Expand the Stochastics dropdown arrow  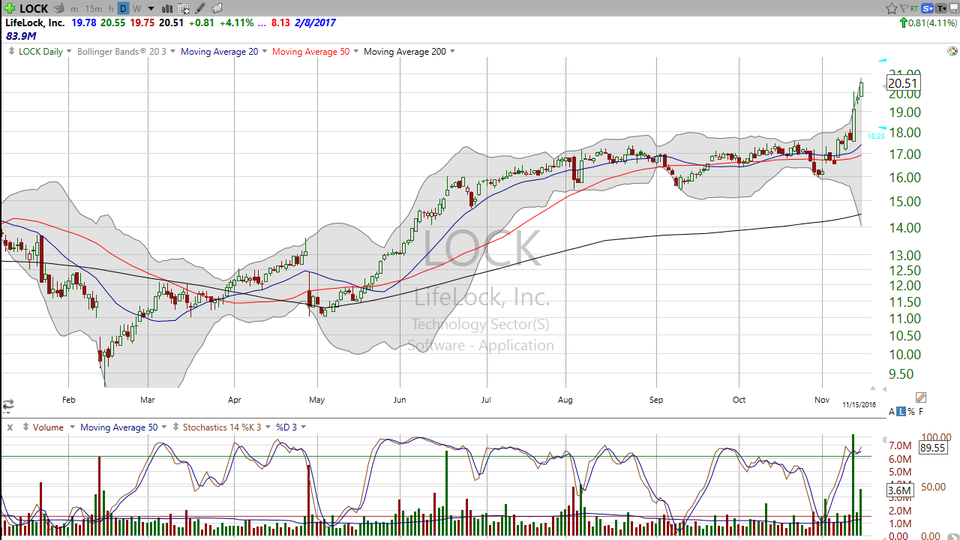(268, 427)
